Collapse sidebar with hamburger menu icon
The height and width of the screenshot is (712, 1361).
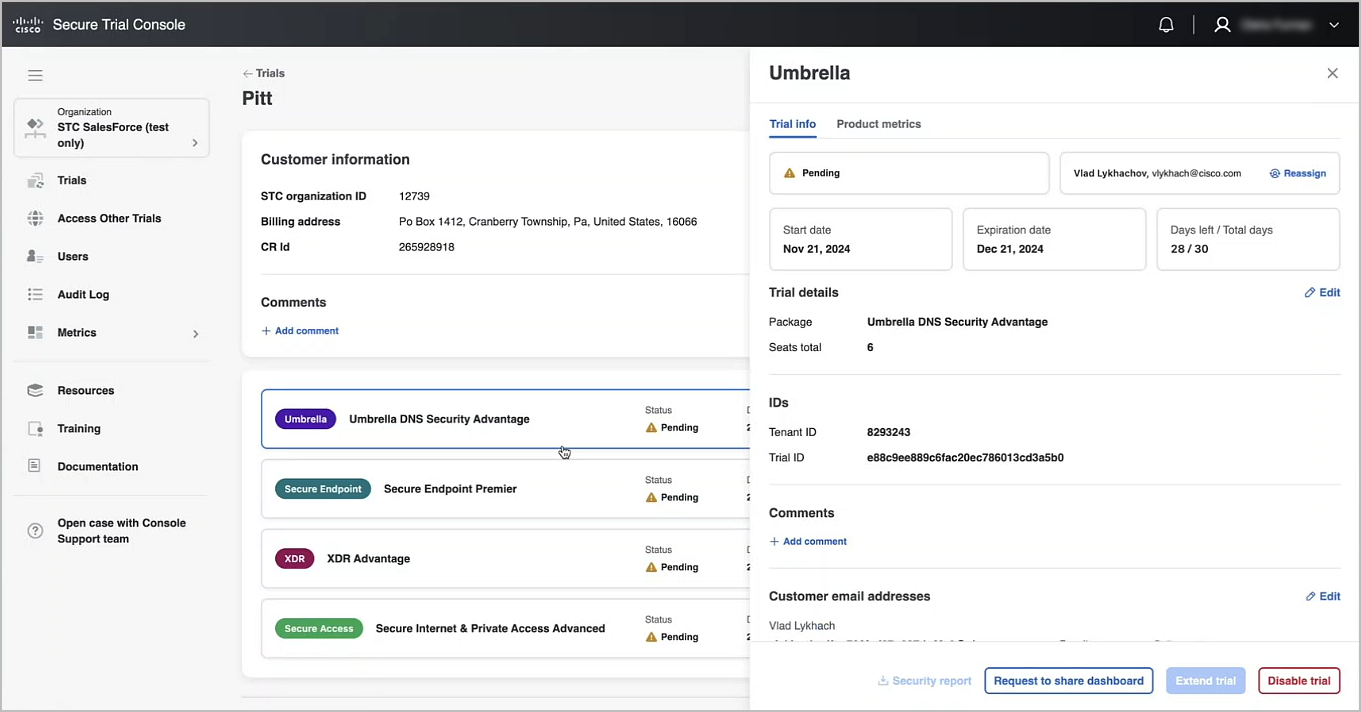tap(35, 75)
